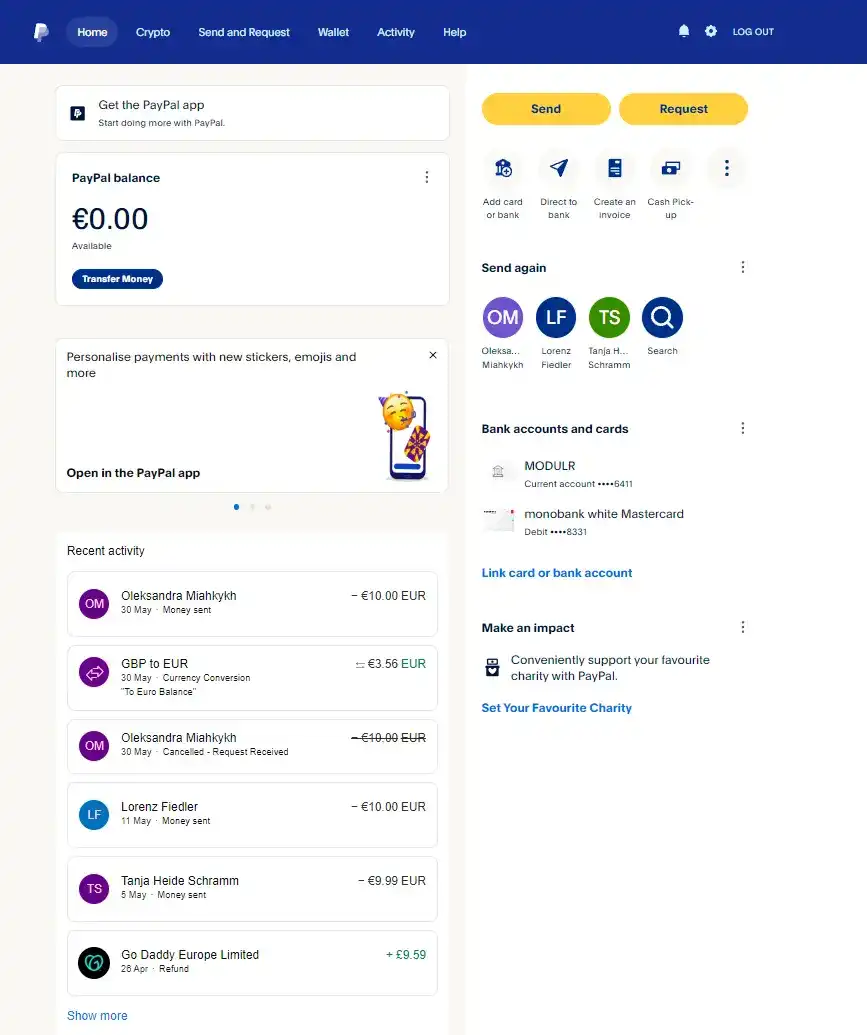This screenshot has height=1035, width=867.
Task: Select Lorenz Fiedler avatar in Send again
Action: click(x=556, y=318)
